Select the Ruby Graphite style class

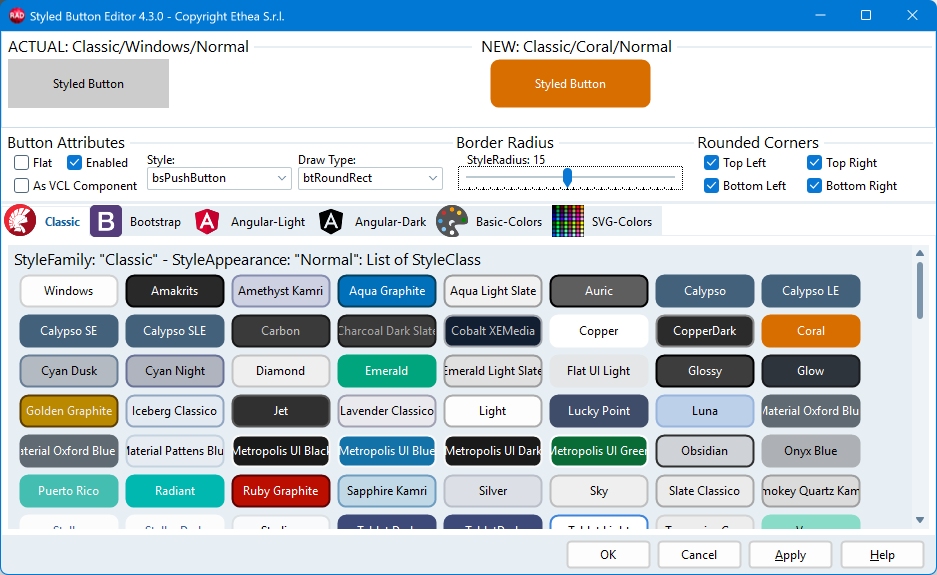[x=280, y=491]
